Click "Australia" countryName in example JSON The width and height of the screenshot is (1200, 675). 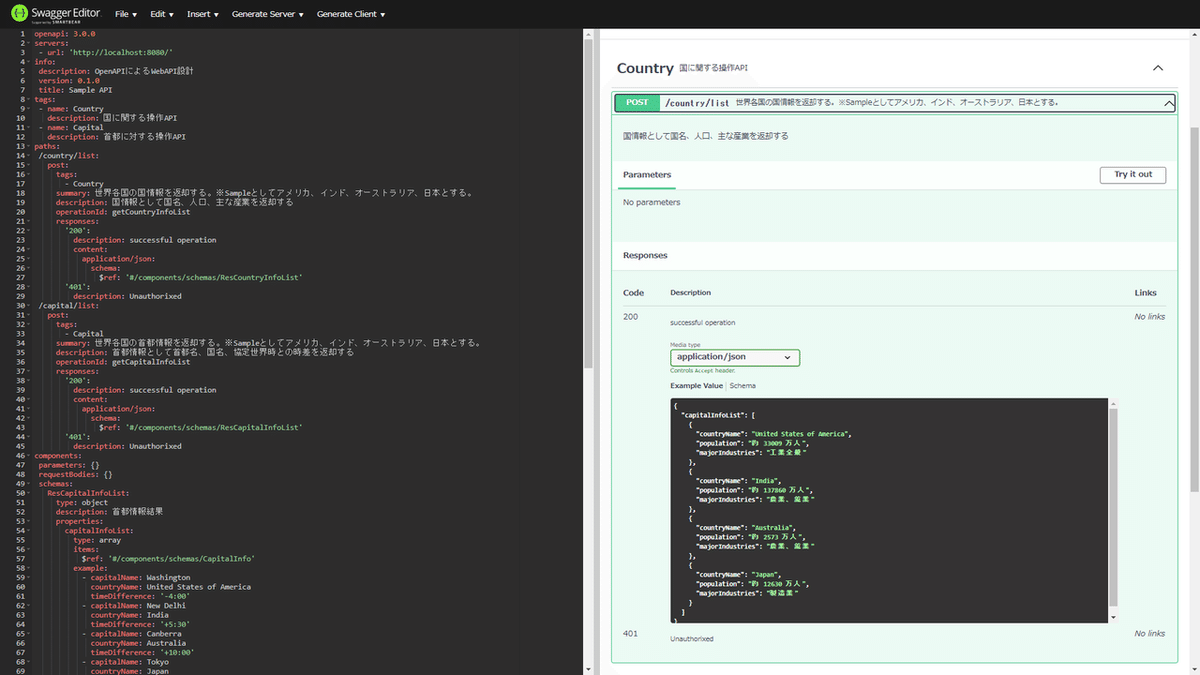coord(773,527)
